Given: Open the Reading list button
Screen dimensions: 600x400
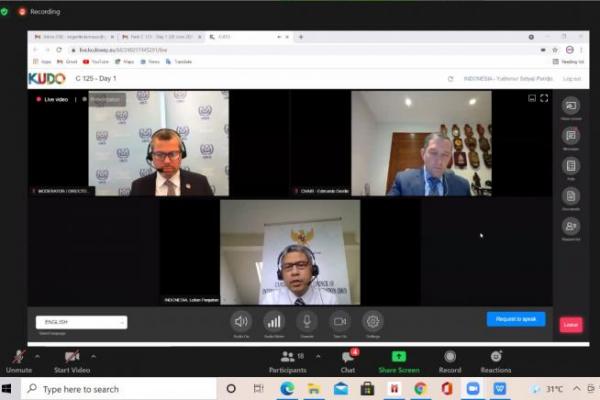Looking at the screenshot, I should [x=568, y=62].
